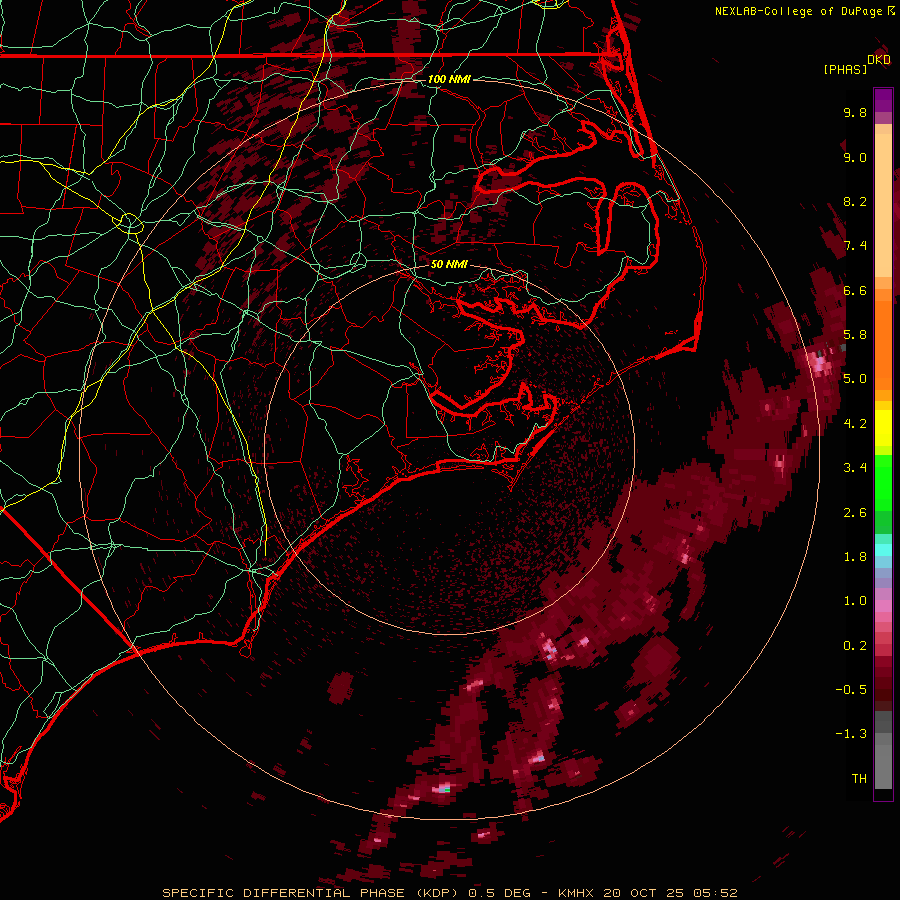Select the 1.8 scale value

point(855,557)
